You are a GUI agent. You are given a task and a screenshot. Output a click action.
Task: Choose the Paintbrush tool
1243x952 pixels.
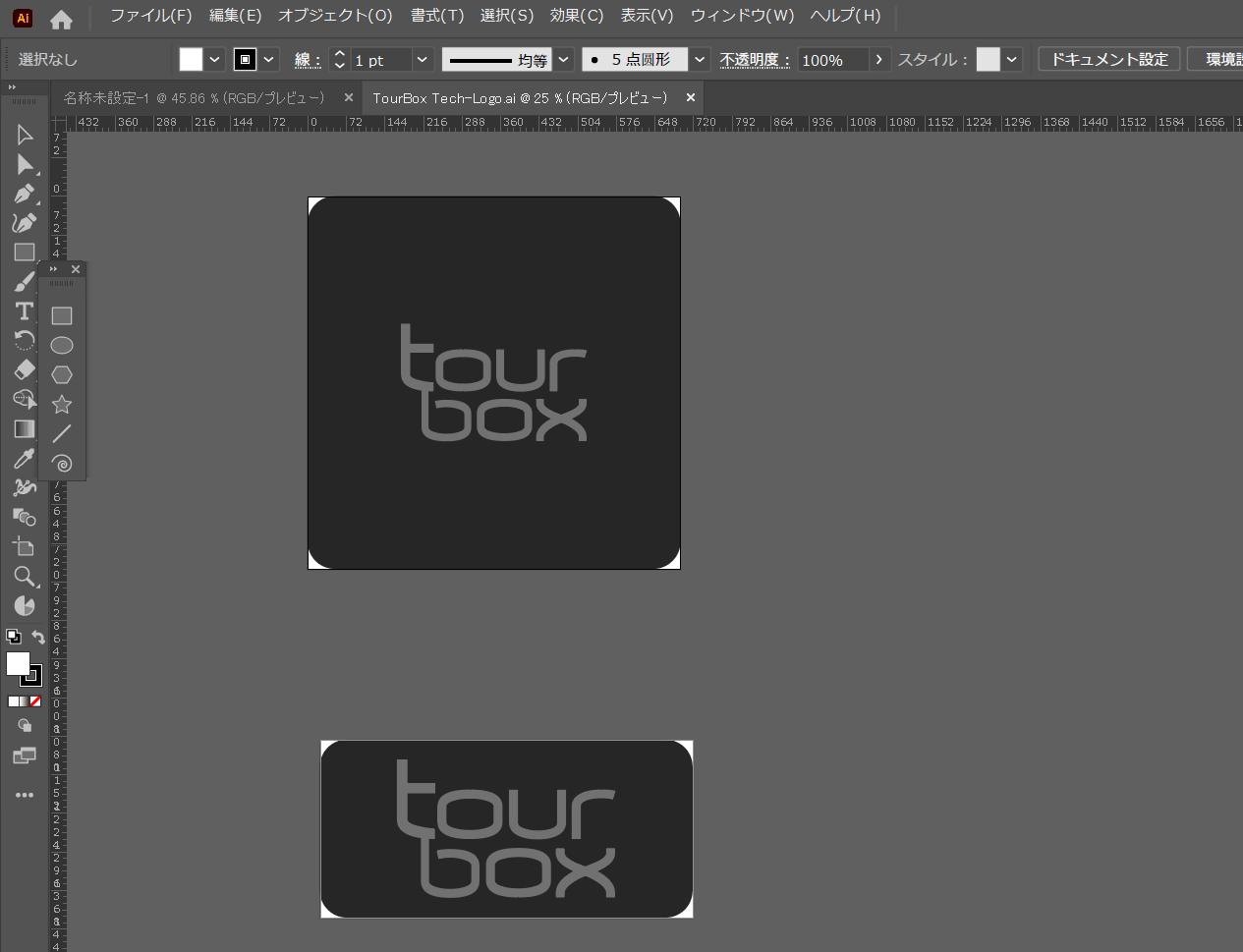point(25,282)
